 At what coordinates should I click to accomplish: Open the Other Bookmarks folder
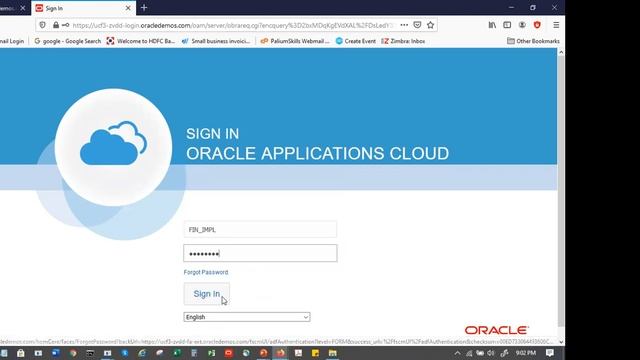click(x=533, y=41)
